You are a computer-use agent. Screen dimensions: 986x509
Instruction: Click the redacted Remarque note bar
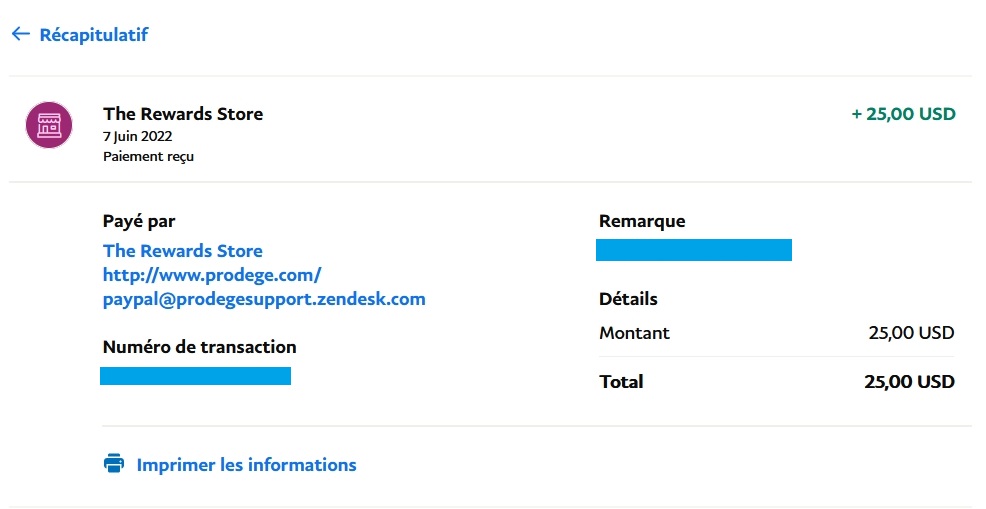(x=694, y=250)
